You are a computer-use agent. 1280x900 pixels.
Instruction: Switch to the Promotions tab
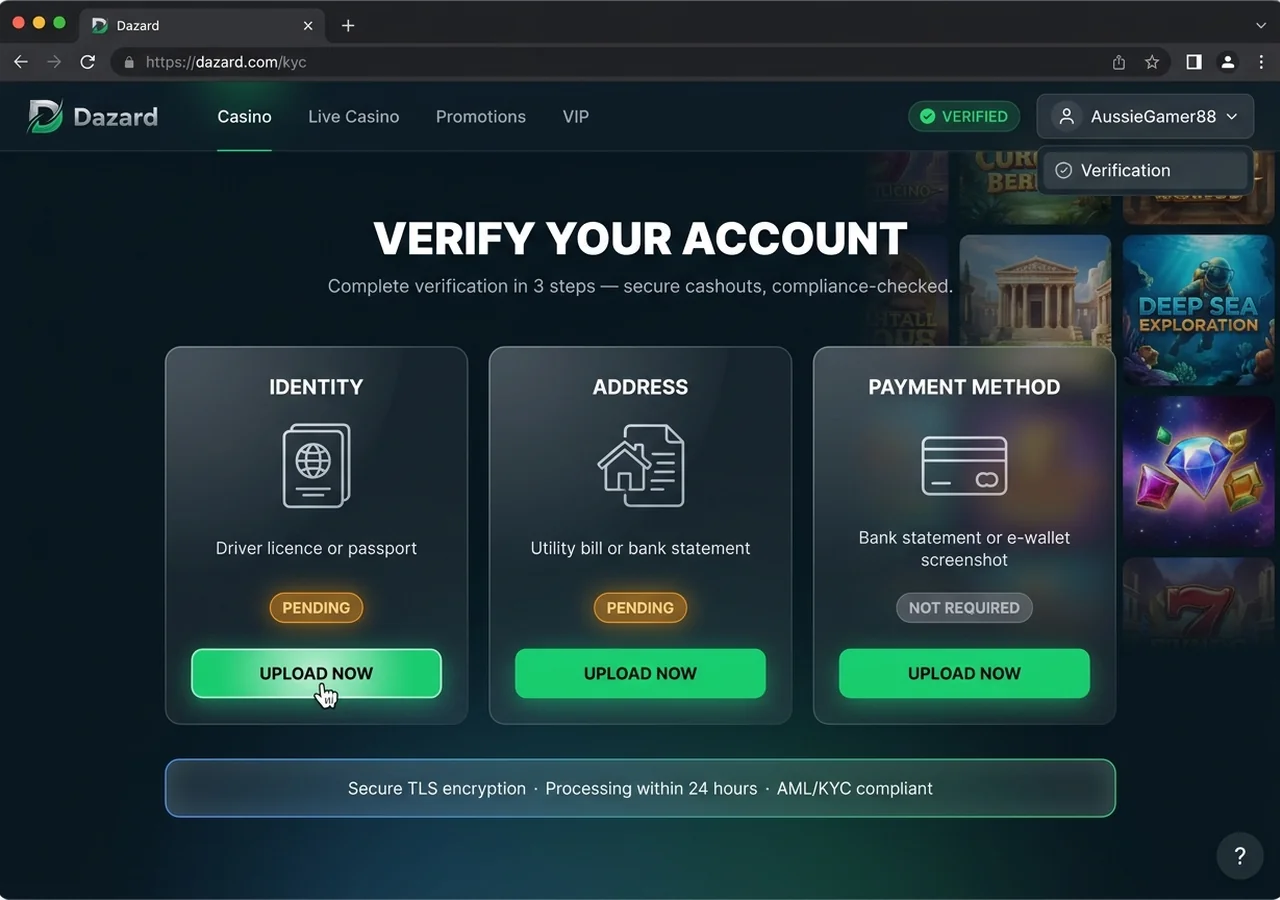(481, 117)
